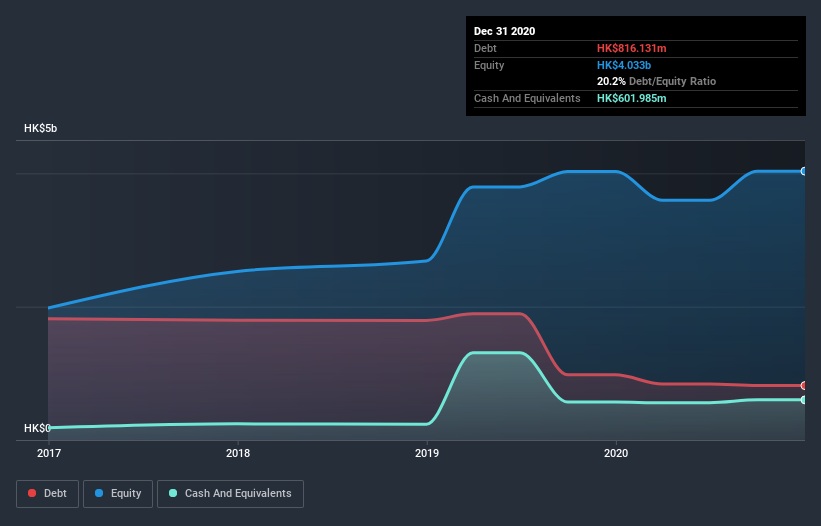Screen dimensions: 821x526
Task: Toggle Cash And Equivalents legend button
Action: pos(230,494)
